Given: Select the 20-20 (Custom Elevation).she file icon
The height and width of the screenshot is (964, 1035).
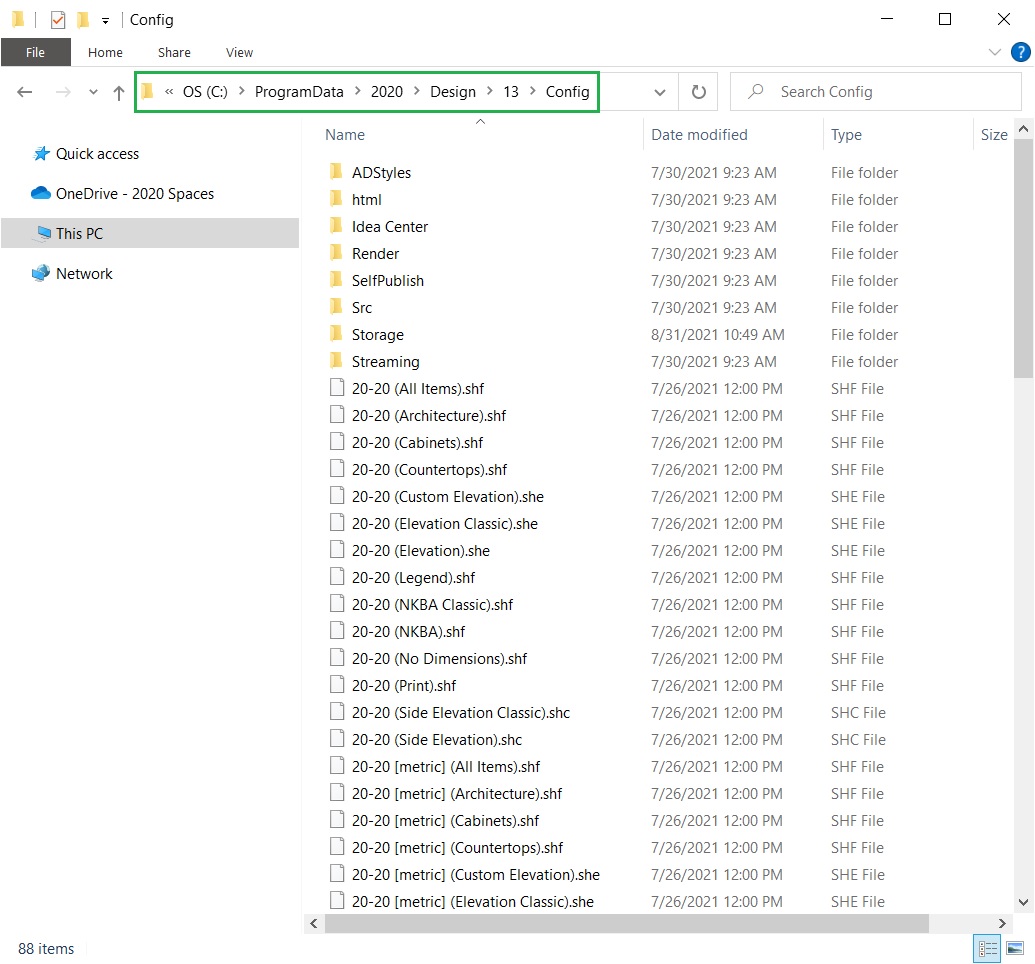Looking at the screenshot, I should [337, 497].
